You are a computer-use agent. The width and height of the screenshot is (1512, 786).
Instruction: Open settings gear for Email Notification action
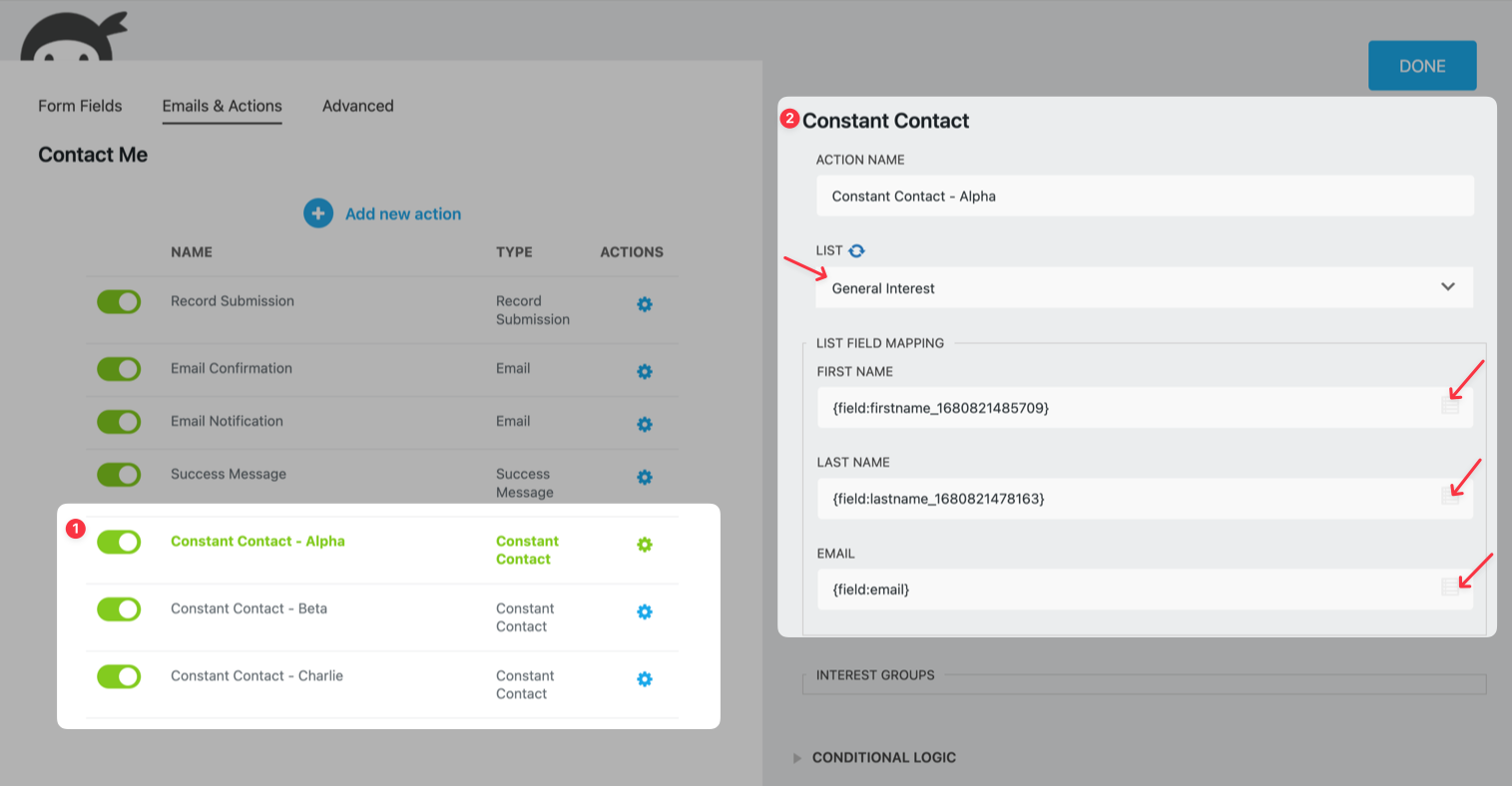[645, 424]
